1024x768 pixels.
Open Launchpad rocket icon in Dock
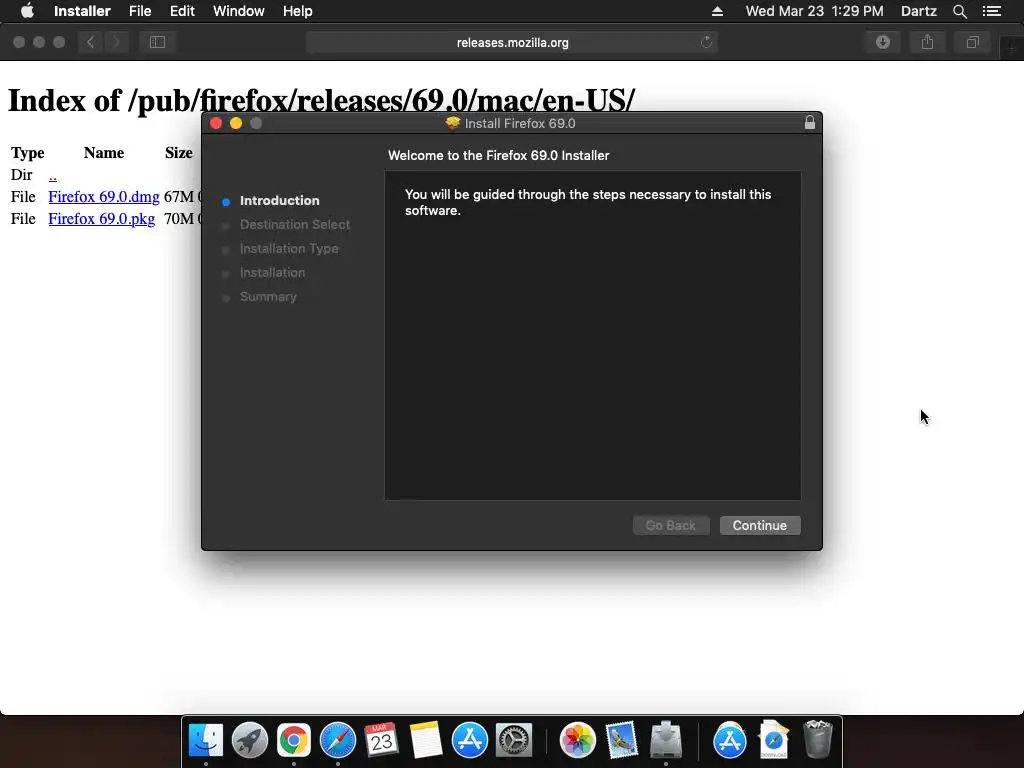(x=249, y=741)
